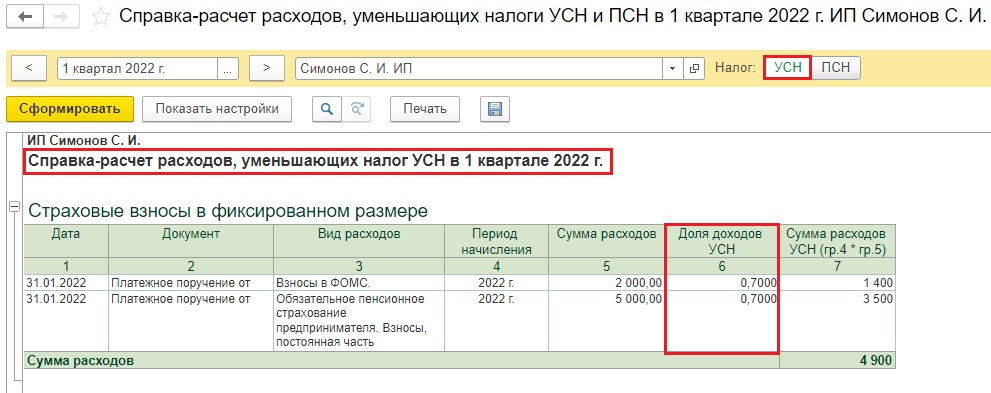Screen dimensions: 991x393
Task: Select the 'Платежное поручение от' cell in ФОМС row
Action: [x=191, y=282]
